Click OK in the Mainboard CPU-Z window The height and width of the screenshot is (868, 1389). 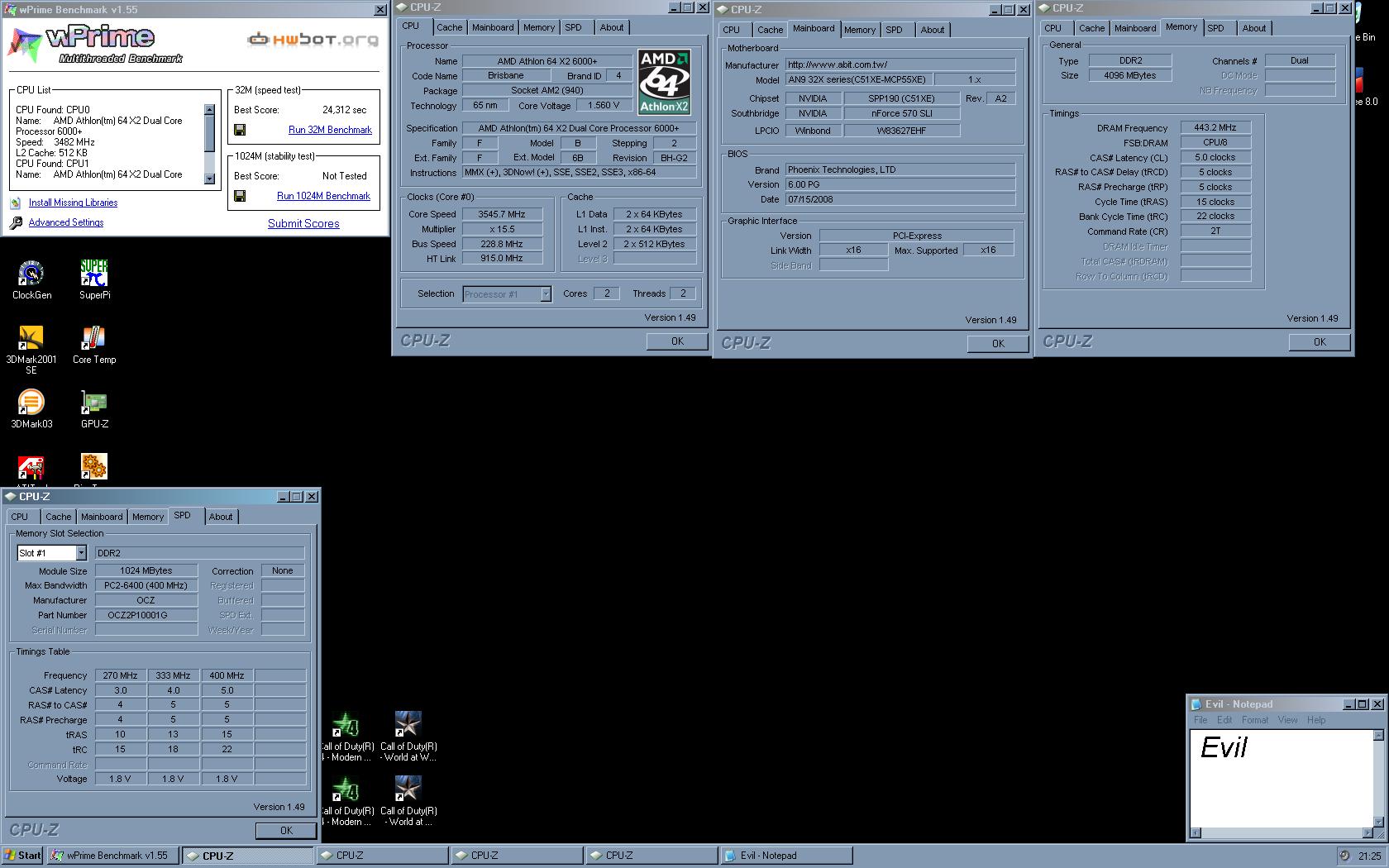(x=998, y=343)
